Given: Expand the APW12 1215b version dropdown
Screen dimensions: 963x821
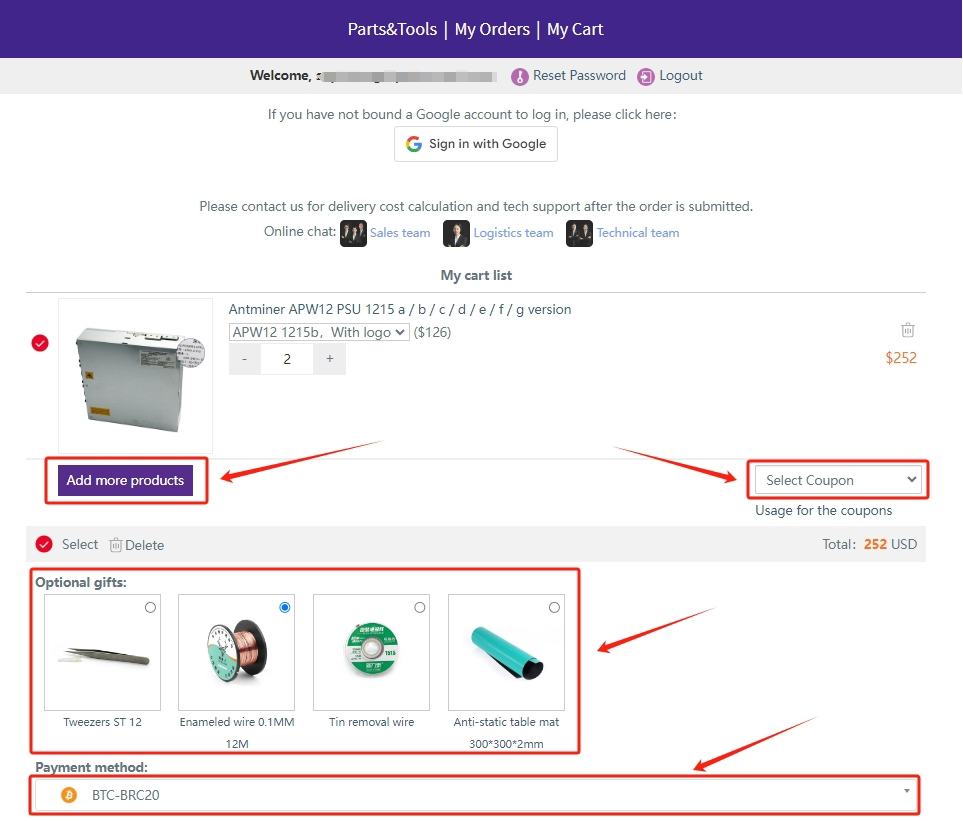Looking at the screenshot, I should pyautogui.click(x=319, y=332).
